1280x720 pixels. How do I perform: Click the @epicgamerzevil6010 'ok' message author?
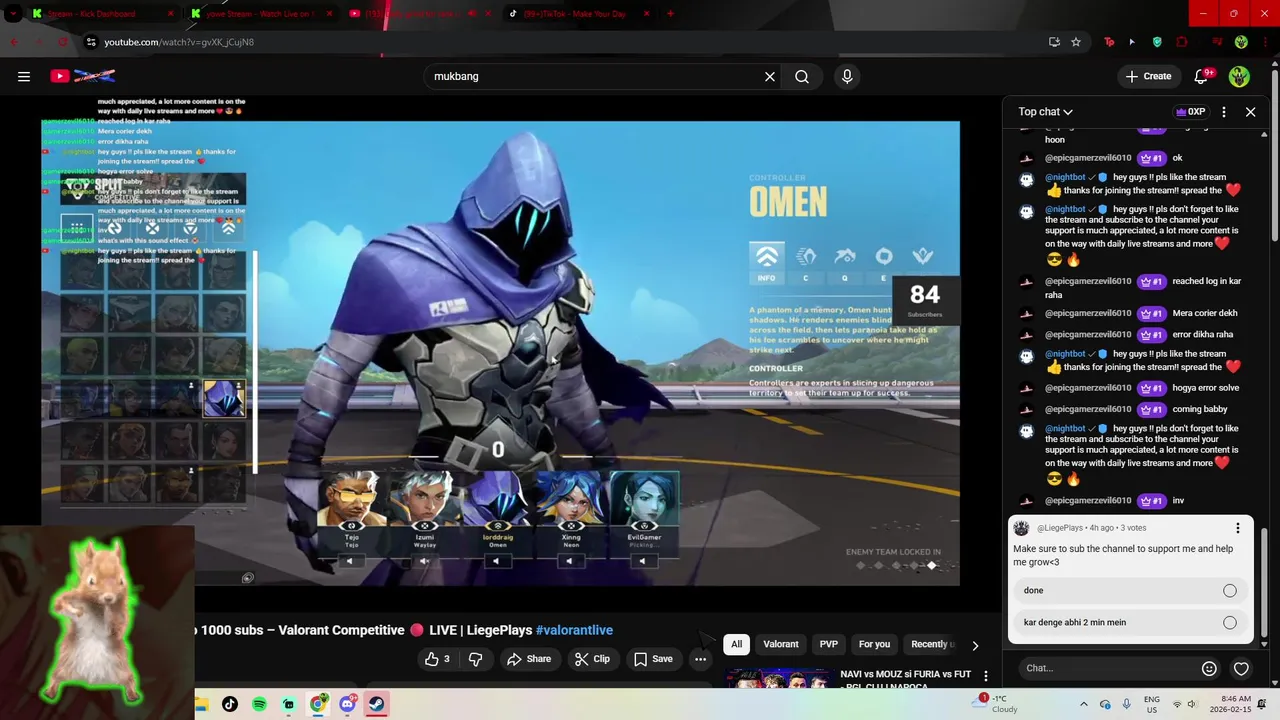tap(1088, 158)
